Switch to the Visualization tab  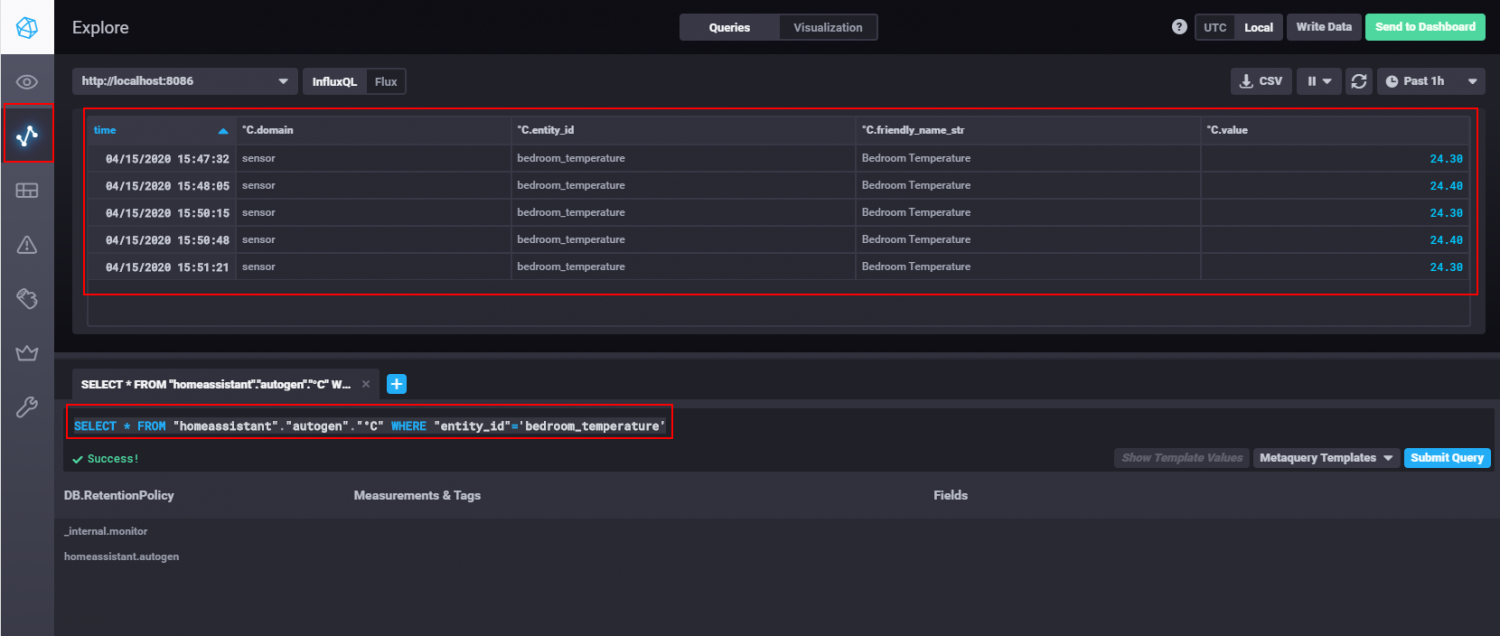[x=828, y=27]
